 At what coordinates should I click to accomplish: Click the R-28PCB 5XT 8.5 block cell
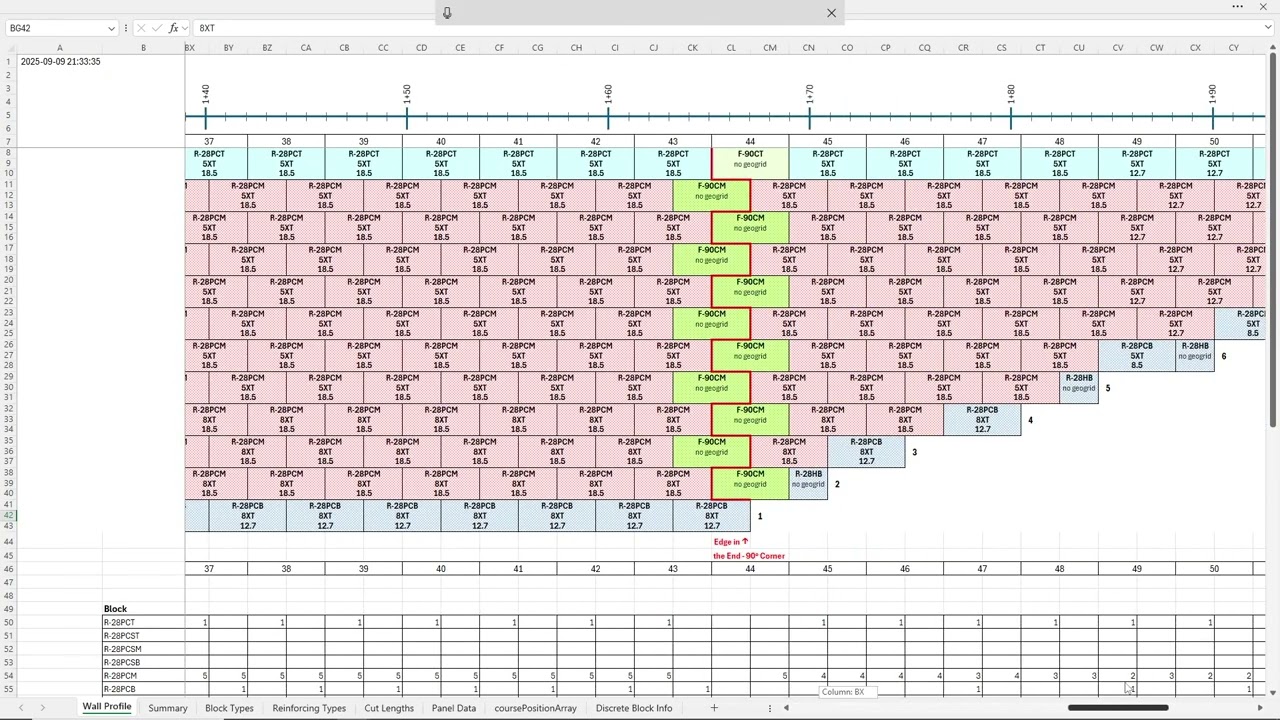pos(1137,355)
